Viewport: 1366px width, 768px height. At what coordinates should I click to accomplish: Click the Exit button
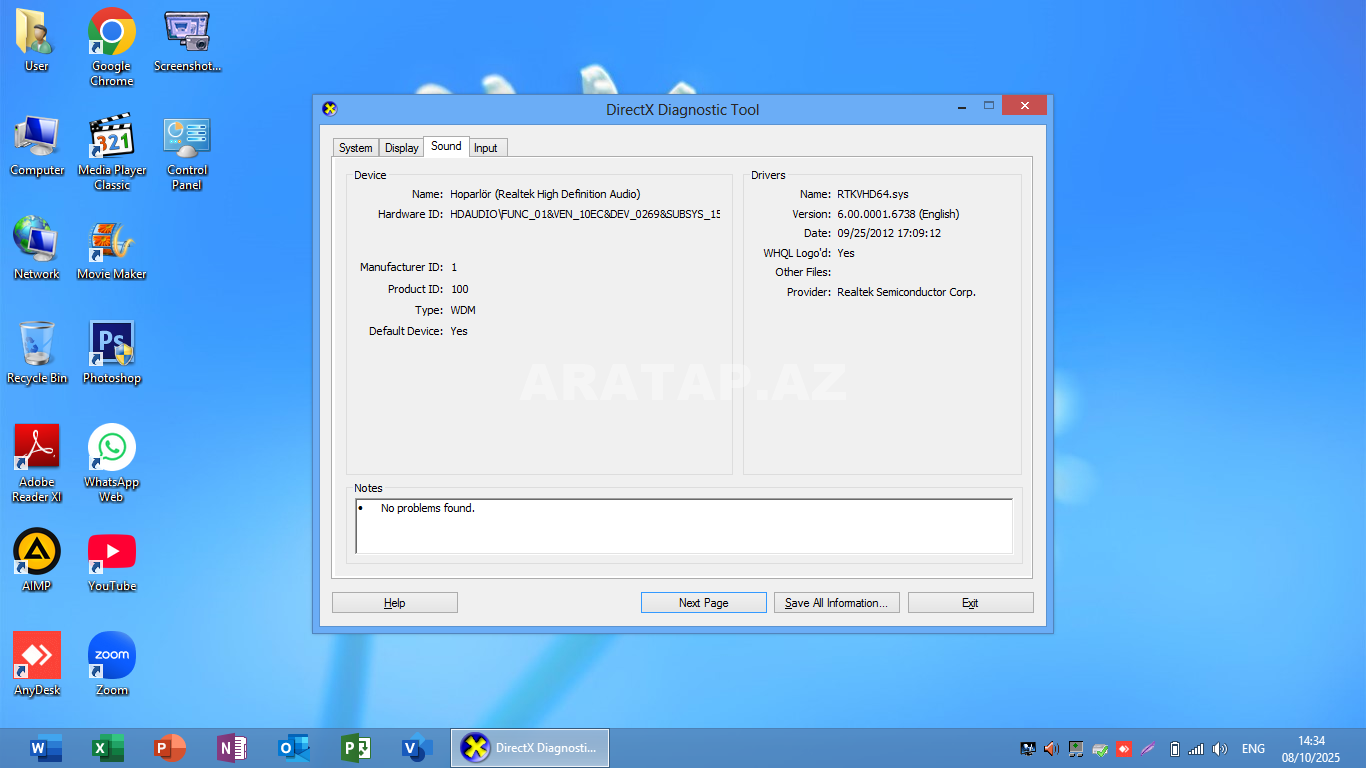pyautogui.click(x=970, y=603)
